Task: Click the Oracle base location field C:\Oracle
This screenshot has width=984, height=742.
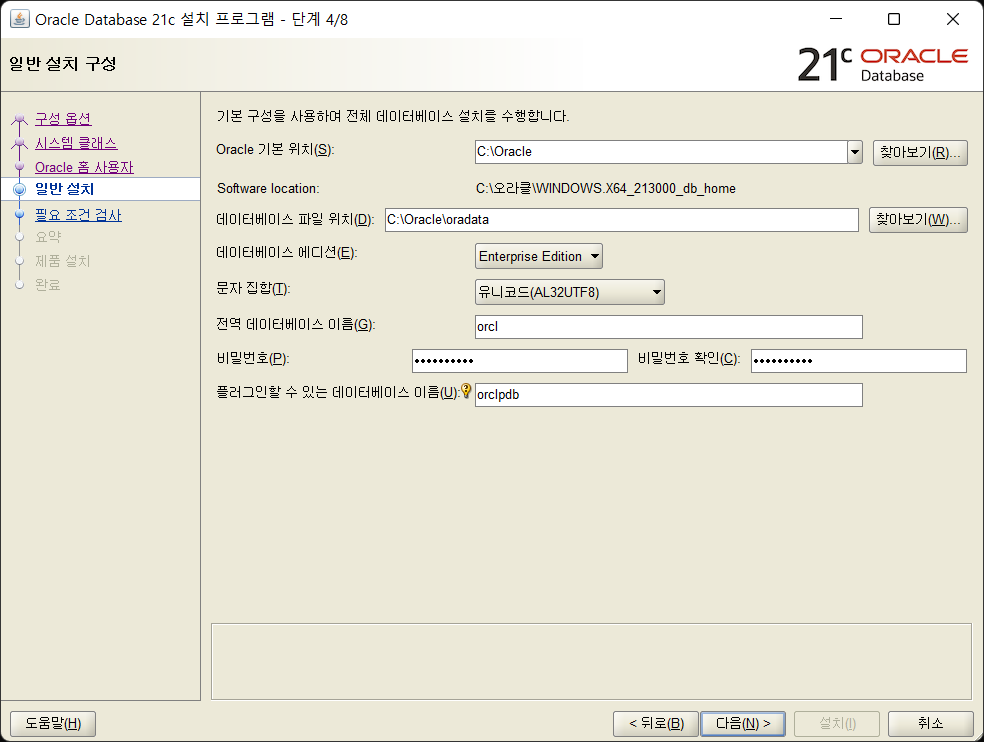Action: (661, 152)
